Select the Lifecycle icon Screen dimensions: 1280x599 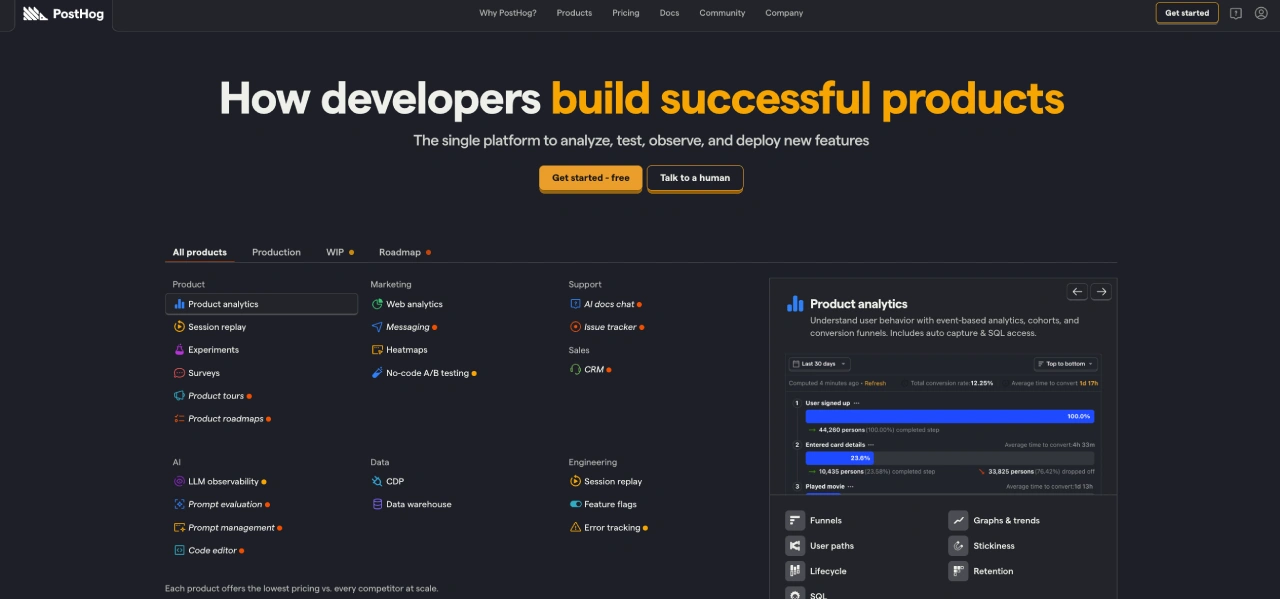[x=795, y=571]
